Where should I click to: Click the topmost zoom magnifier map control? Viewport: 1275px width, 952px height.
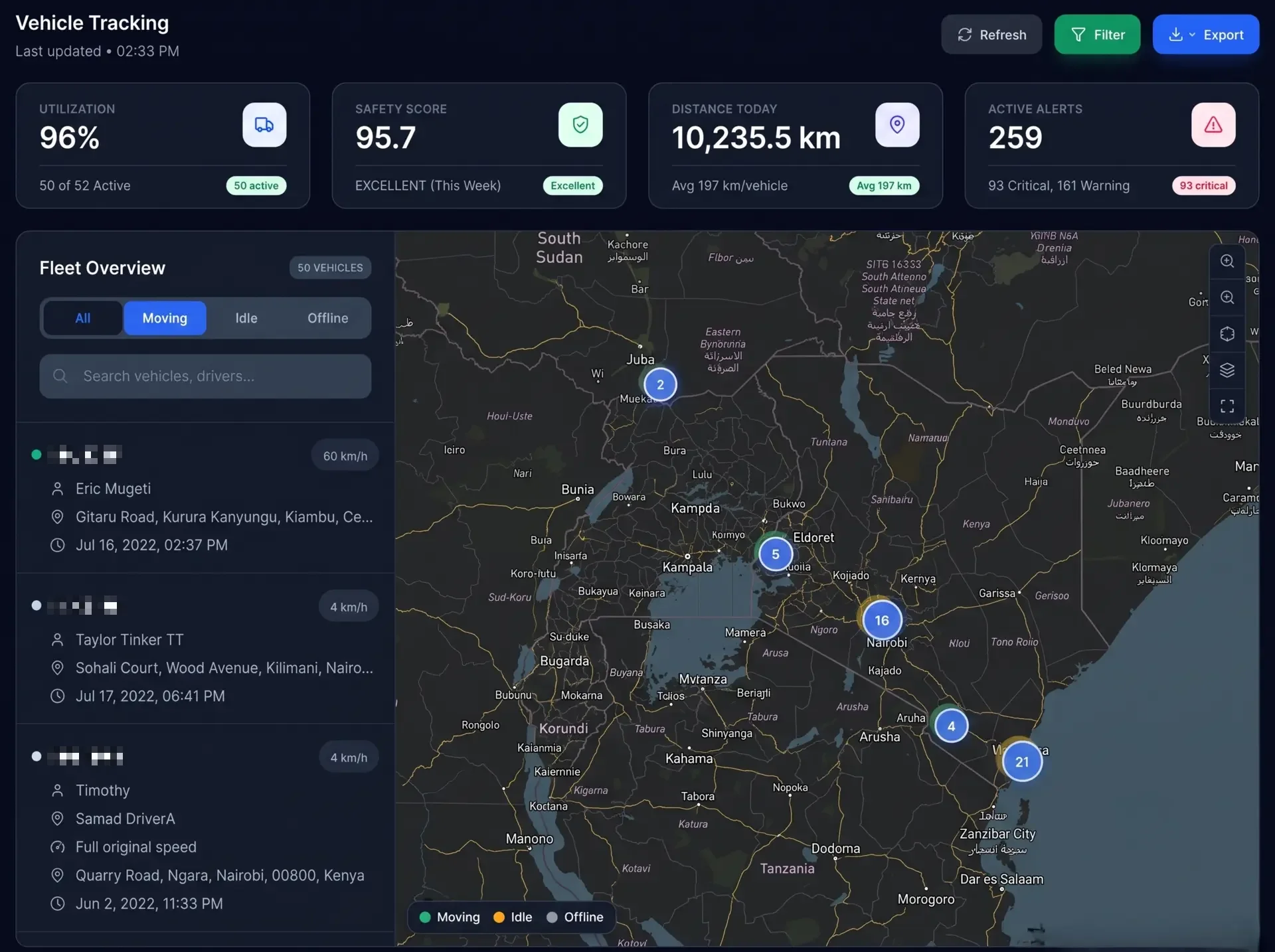click(1227, 261)
